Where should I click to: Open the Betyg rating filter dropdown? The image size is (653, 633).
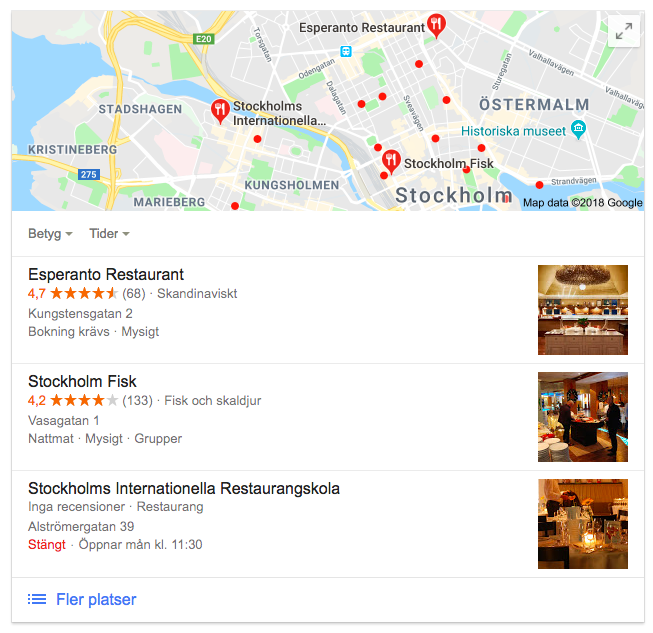50,234
